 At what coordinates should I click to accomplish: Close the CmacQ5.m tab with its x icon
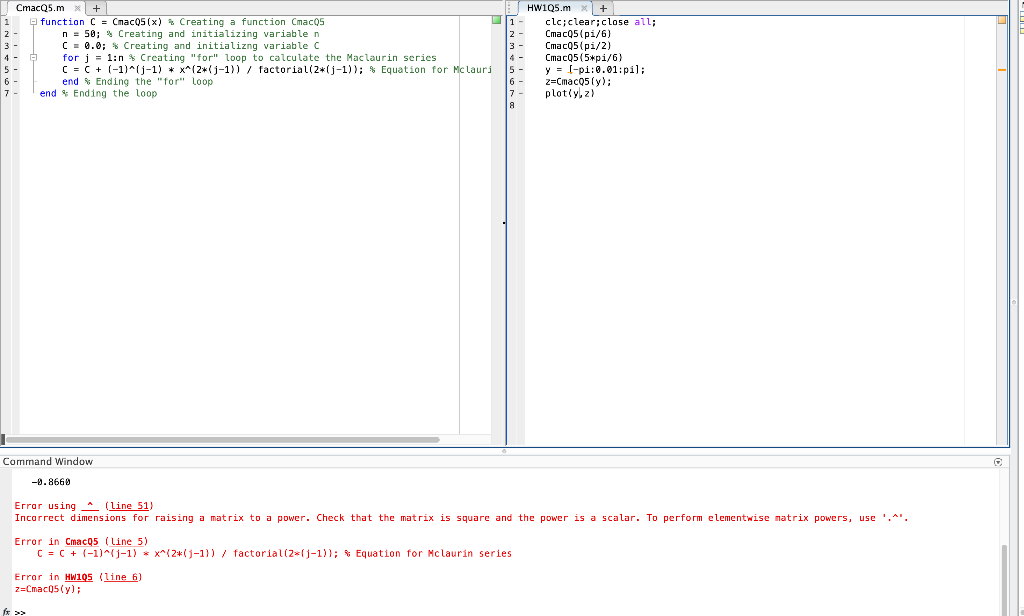point(77,6)
